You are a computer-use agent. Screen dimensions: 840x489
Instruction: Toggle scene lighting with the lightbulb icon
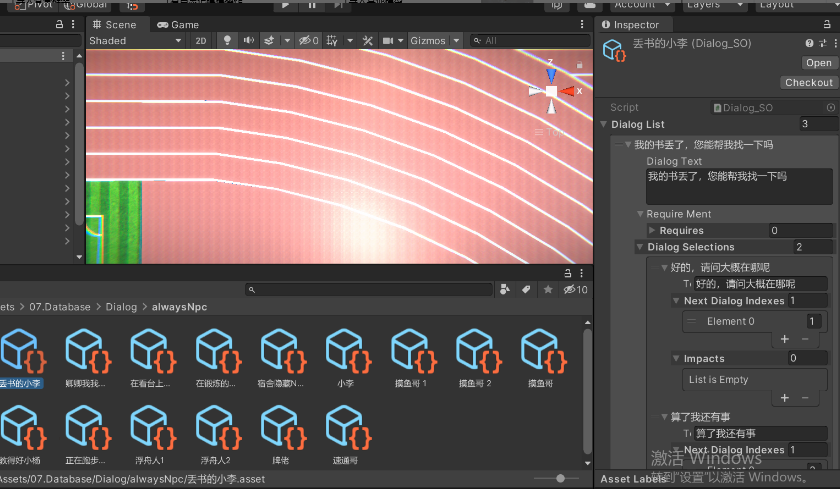(x=227, y=41)
